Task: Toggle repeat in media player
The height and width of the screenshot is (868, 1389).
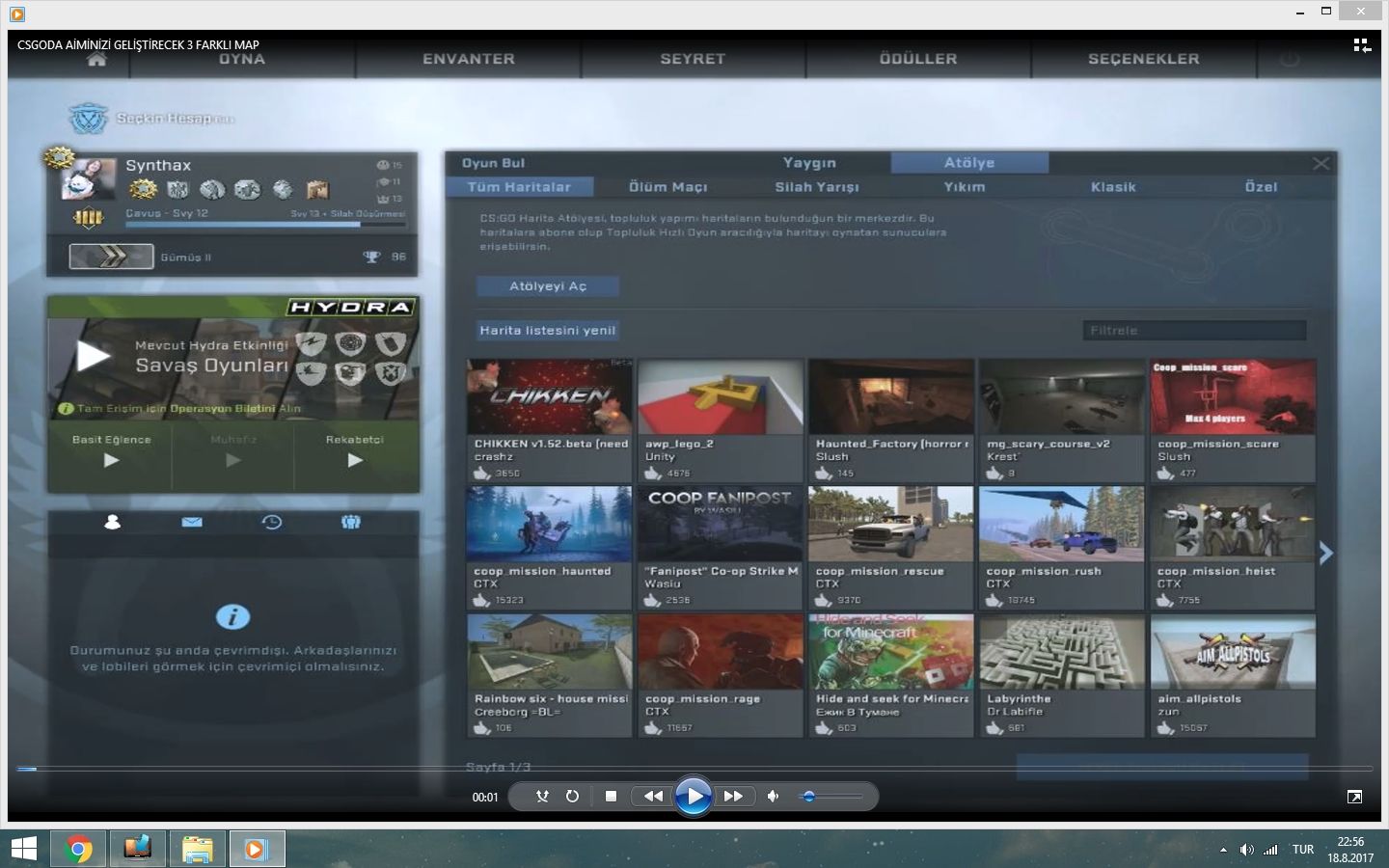Action: [x=572, y=796]
